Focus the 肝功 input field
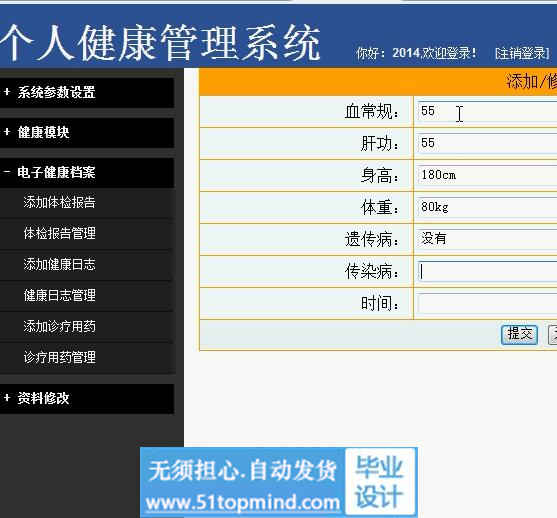557x518 pixels. tap(487, 143)
